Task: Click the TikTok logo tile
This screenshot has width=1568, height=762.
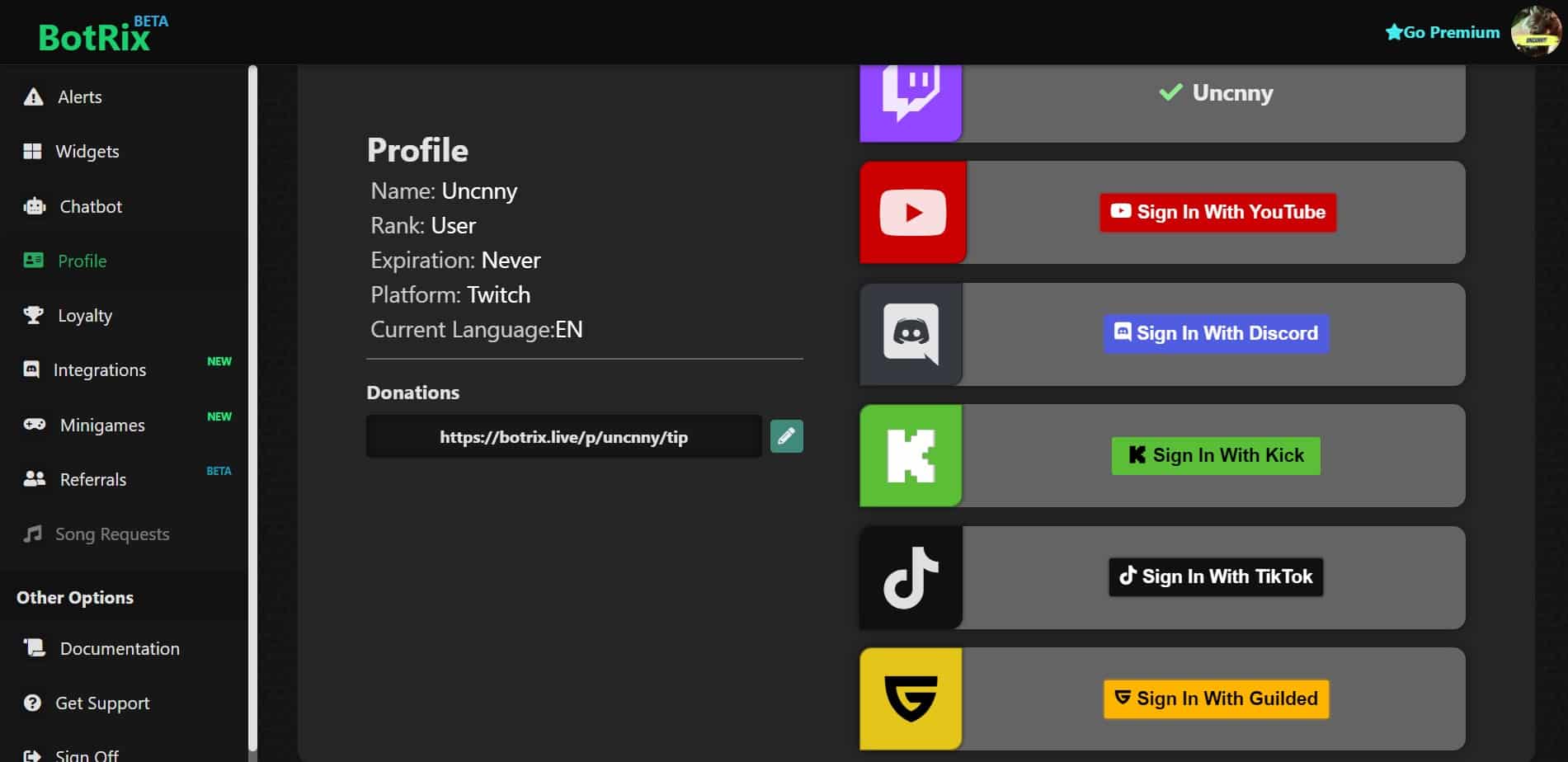Action: pos(911,577)
